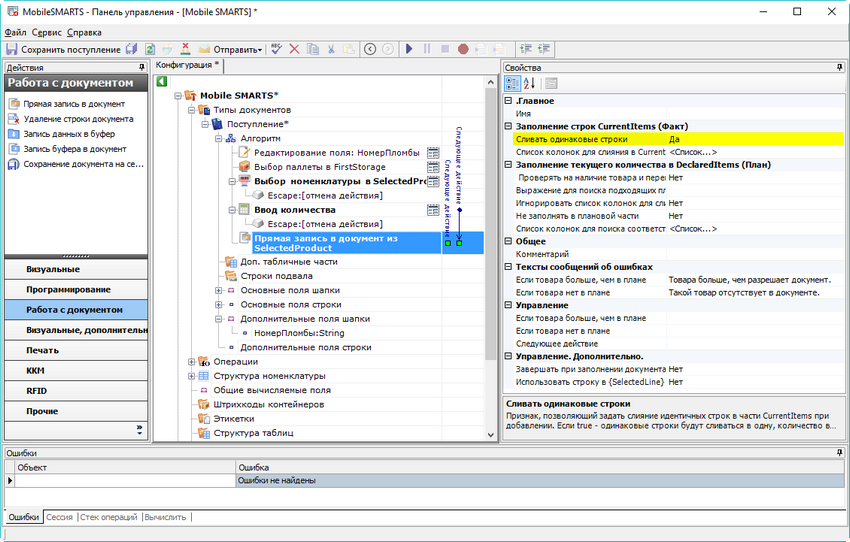Click the red record circle icon
850x542 pixels.
click(463, 49)
